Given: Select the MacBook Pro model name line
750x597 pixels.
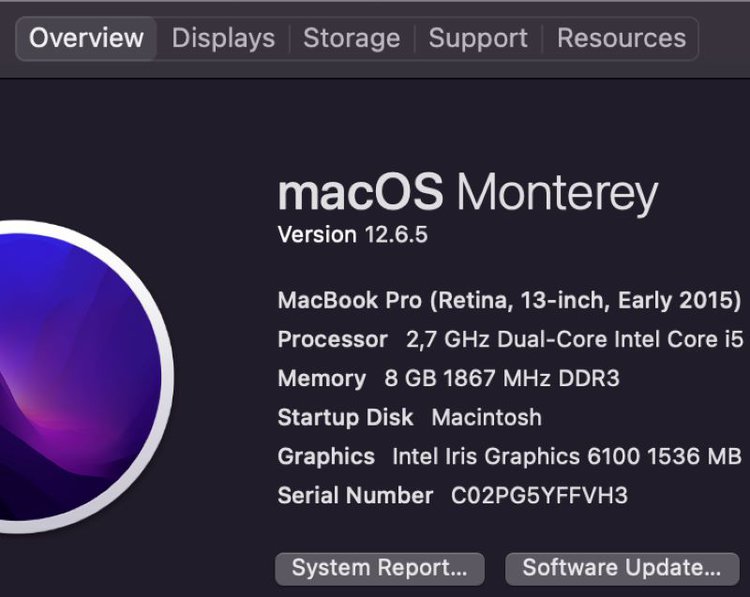Looking at the screenshot, I should coord(509,301).
